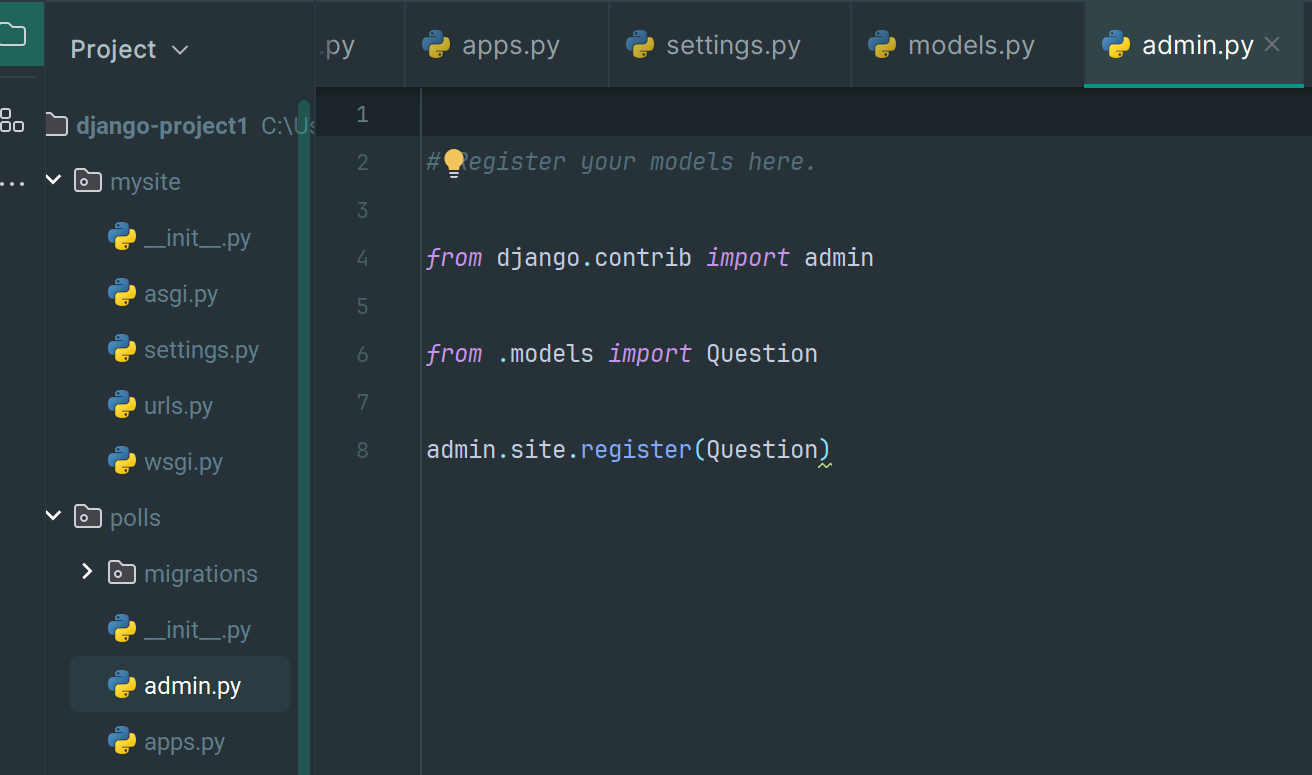This screenshot has height=775, width=1312.
Task: Collapse the mysite folder chevron
Action: pyautogui.click(x=54, y=181)
